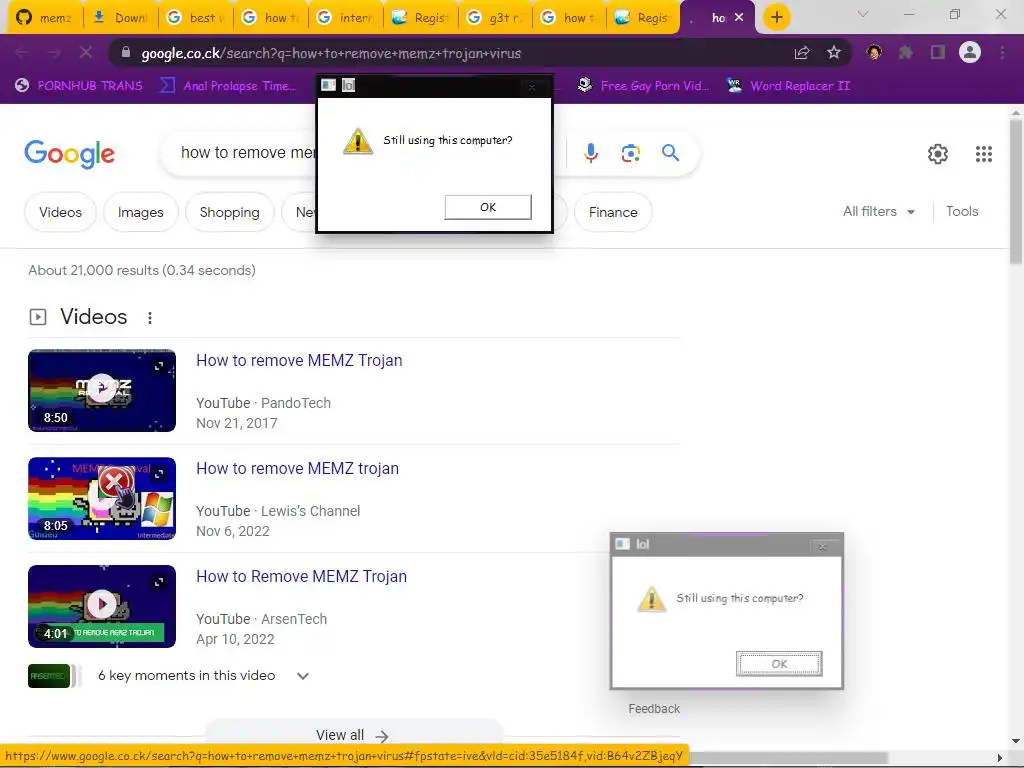Play the 8:05 video thumbnail
This screenshot has width=1024, height=768.
coord(102,498)
